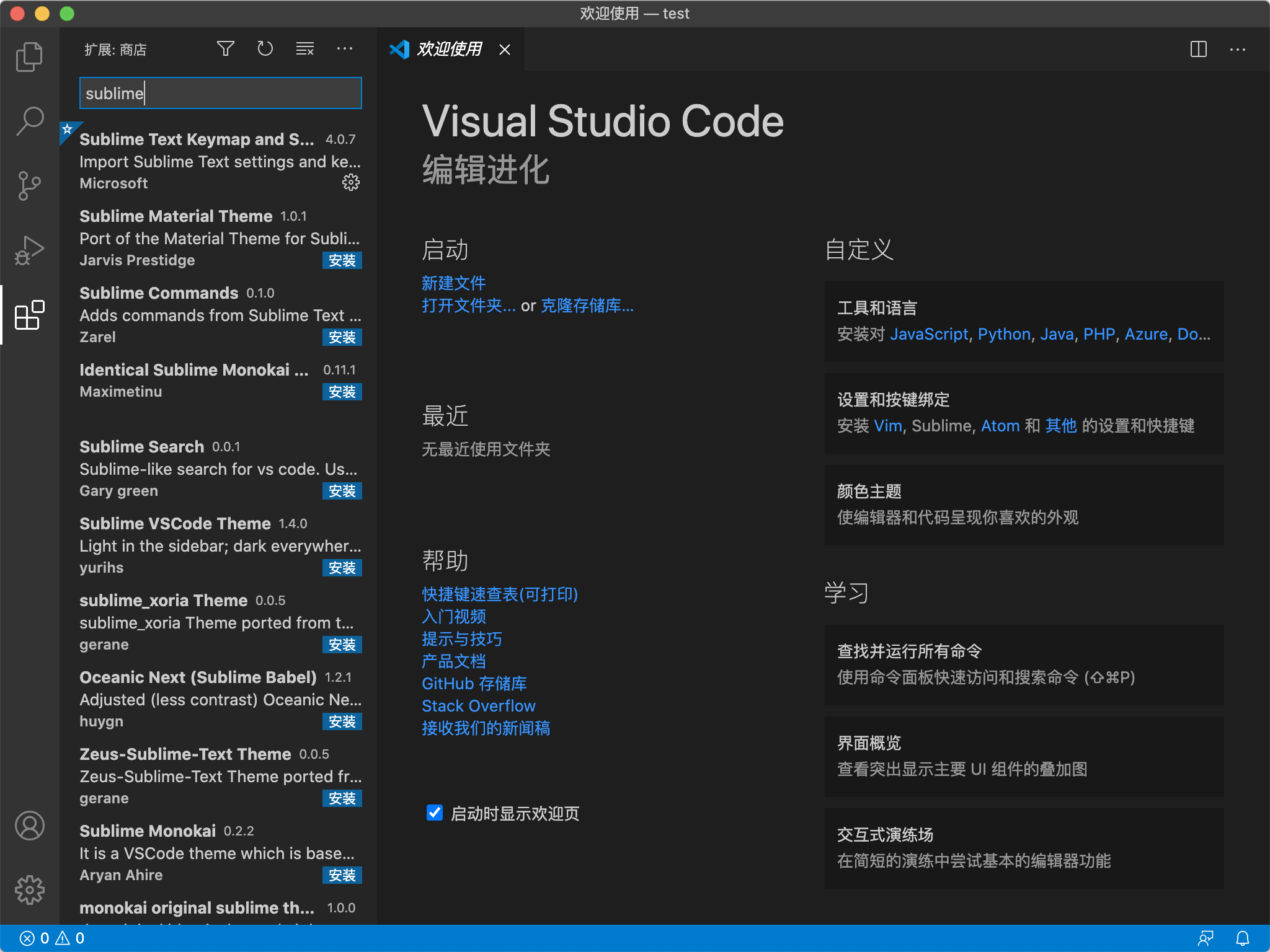Open the notifications bell in status bar

[1243, 938]
